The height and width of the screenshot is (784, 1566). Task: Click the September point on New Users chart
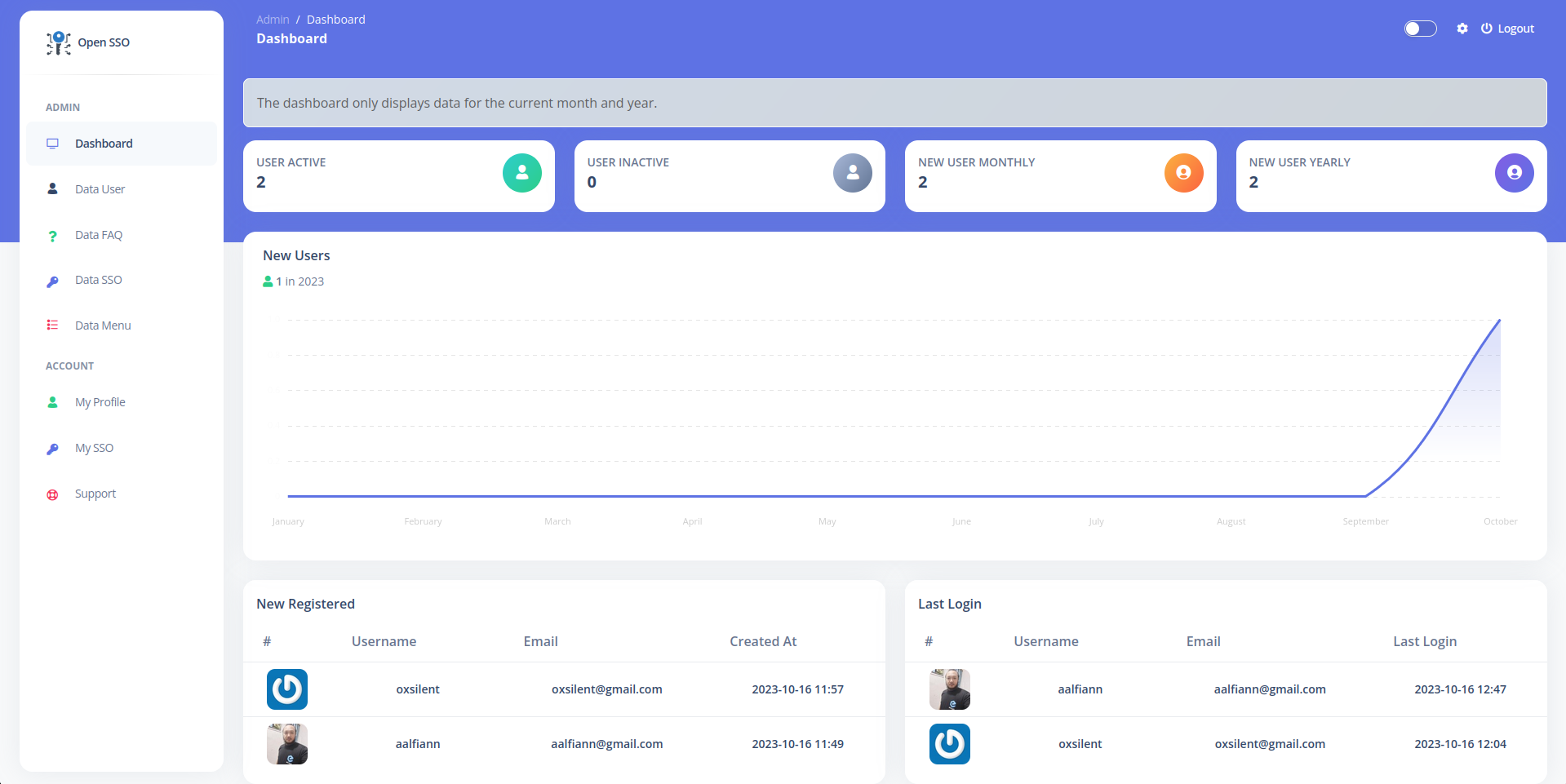pos(1365,495)
